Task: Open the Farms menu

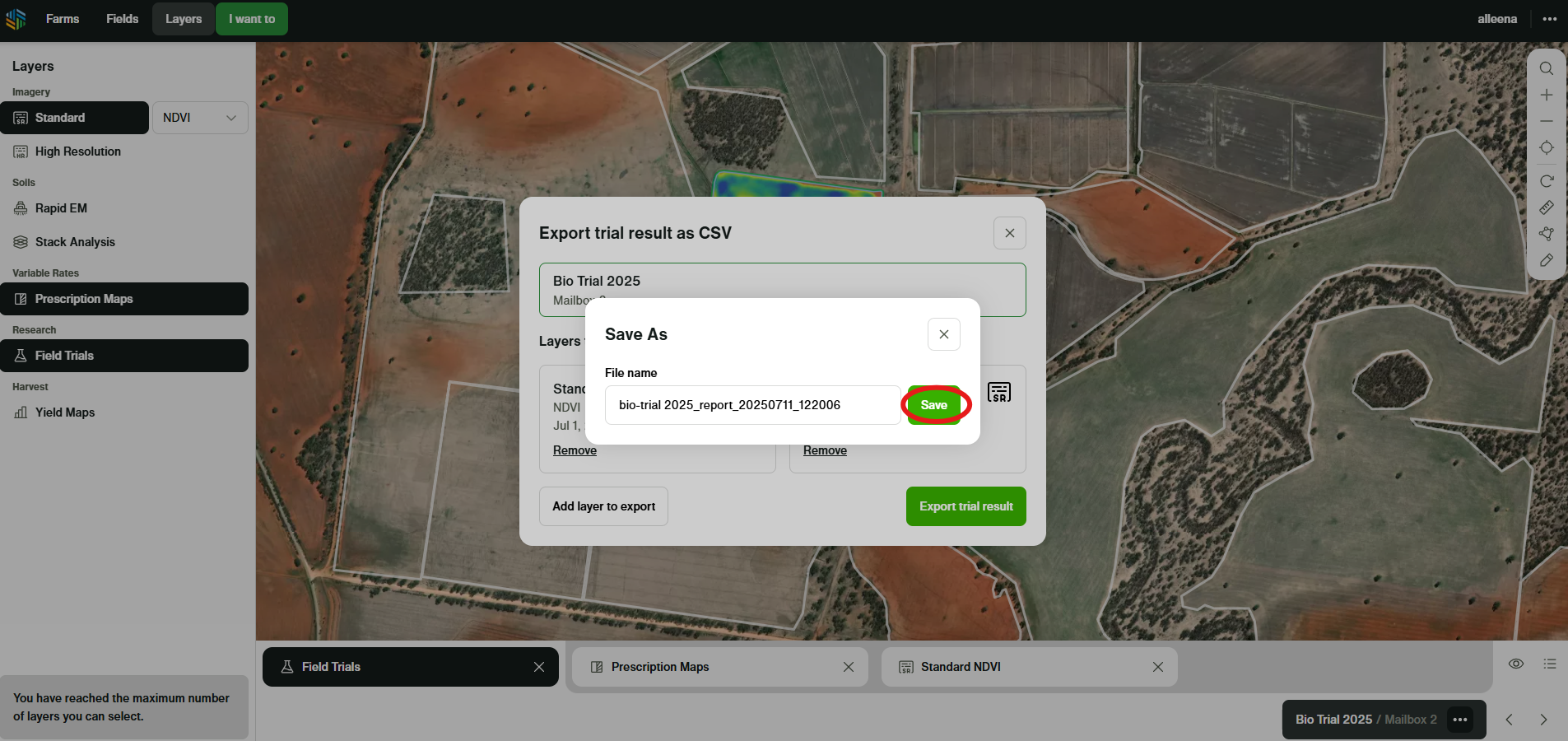Action: click(63, 19)
